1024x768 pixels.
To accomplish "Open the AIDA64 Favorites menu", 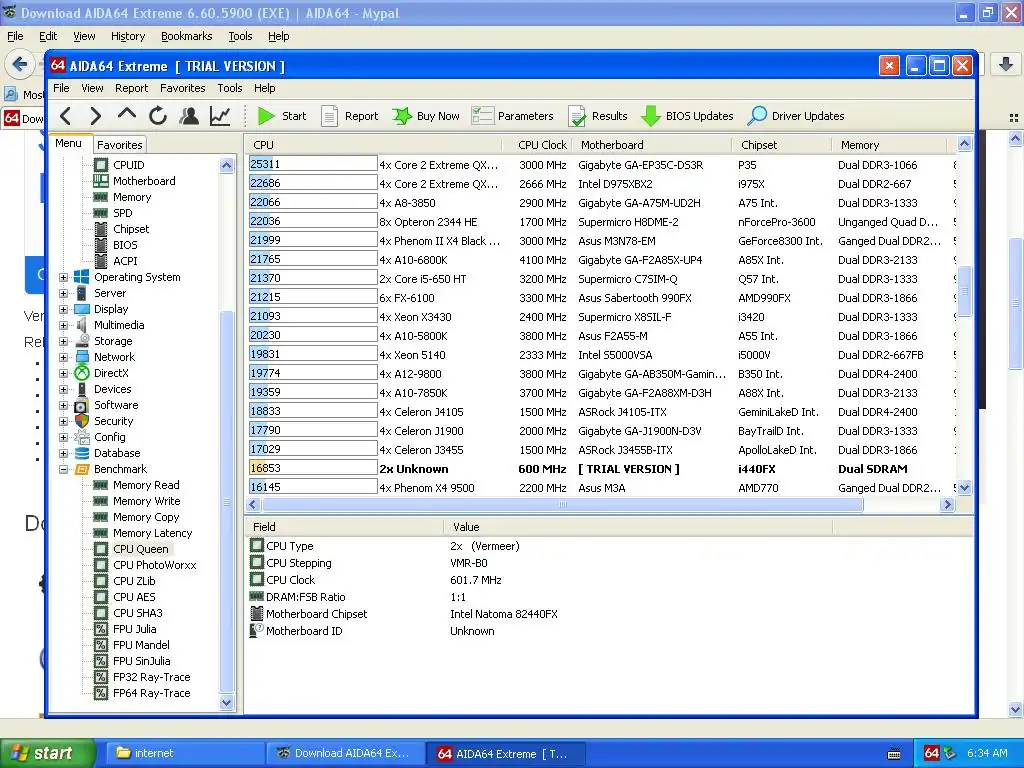I will tap(183, 88).
